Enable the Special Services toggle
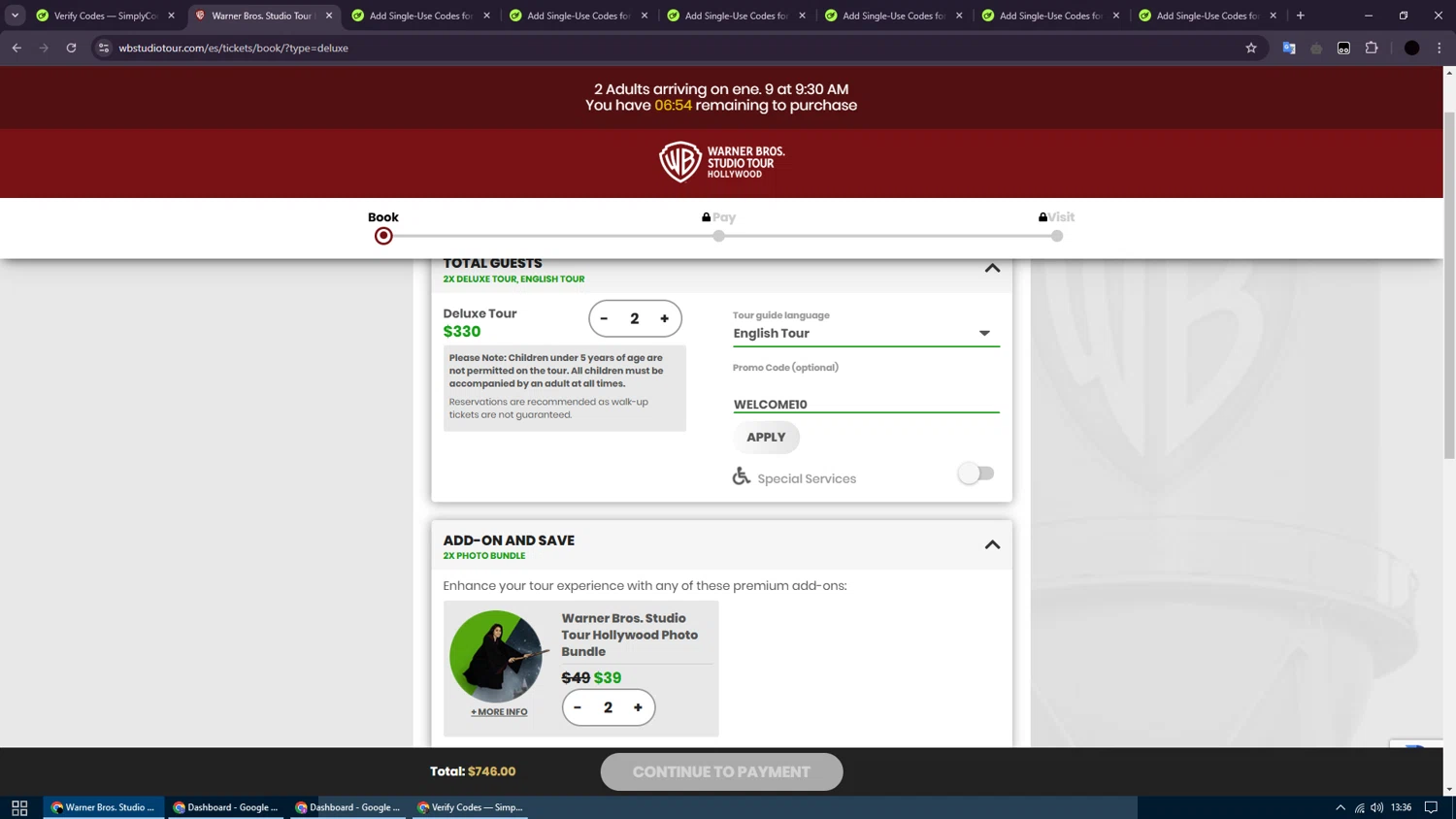Image resolution: width=1456 pixels, height=819 pixels. 976,474
